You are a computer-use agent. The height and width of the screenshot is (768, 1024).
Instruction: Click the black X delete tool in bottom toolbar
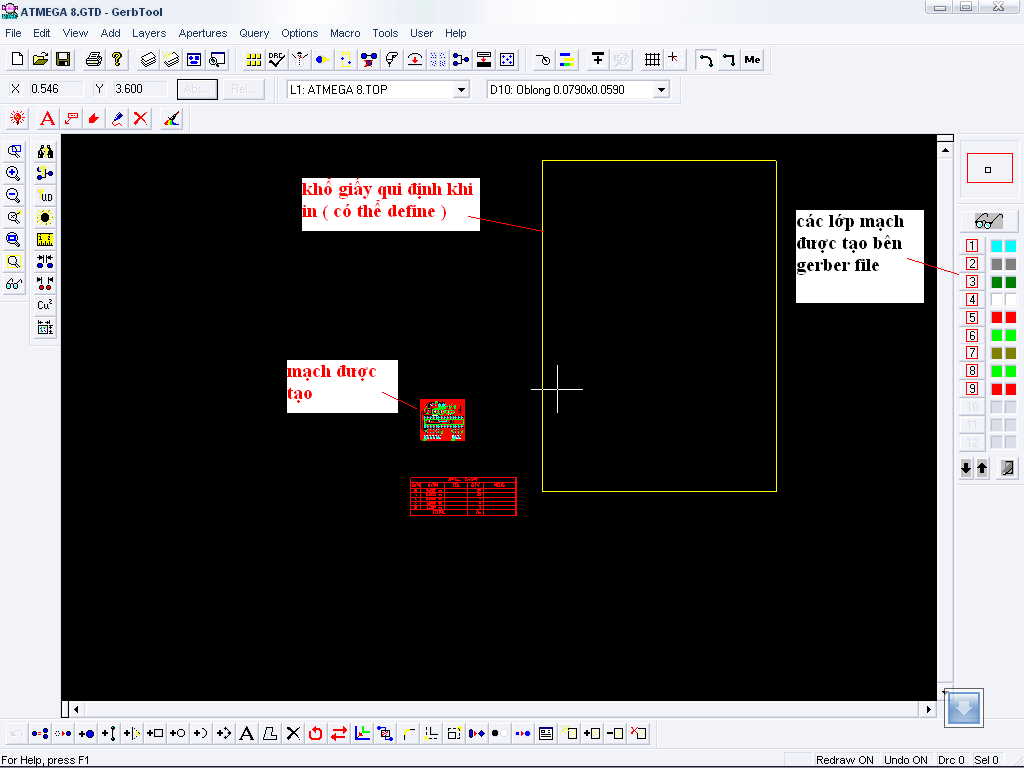(x=293, y=733)
